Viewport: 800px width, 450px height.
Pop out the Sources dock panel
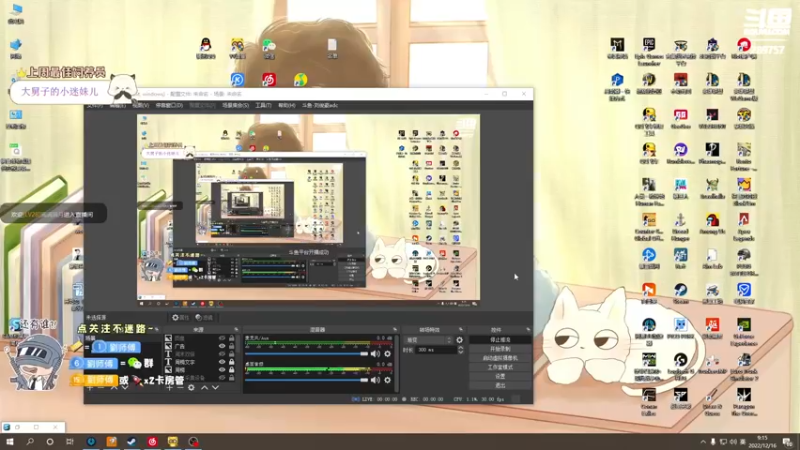pyautogui.click(x=236, y=330)
